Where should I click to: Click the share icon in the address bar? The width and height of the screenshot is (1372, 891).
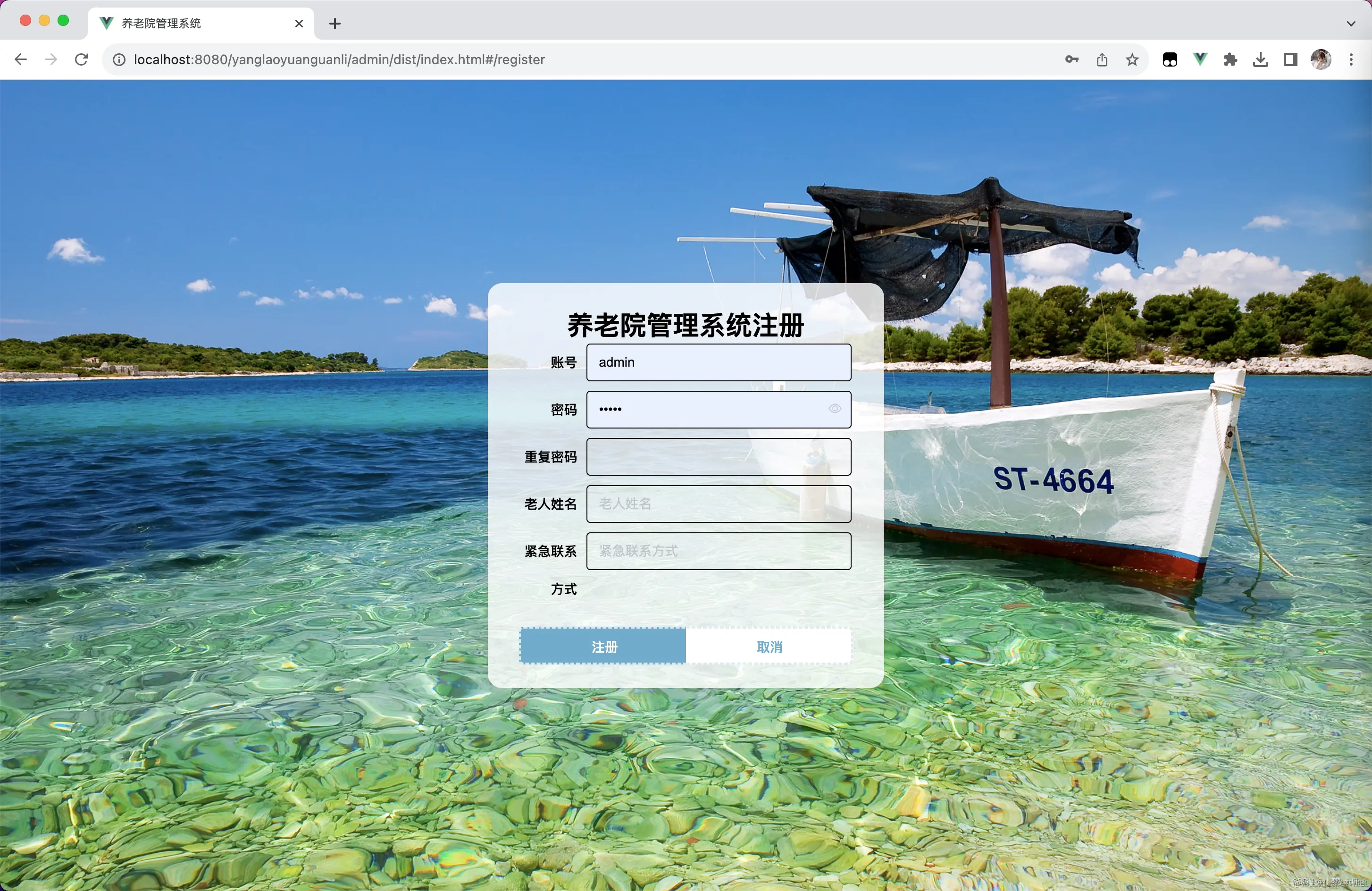click(1102, 59)
